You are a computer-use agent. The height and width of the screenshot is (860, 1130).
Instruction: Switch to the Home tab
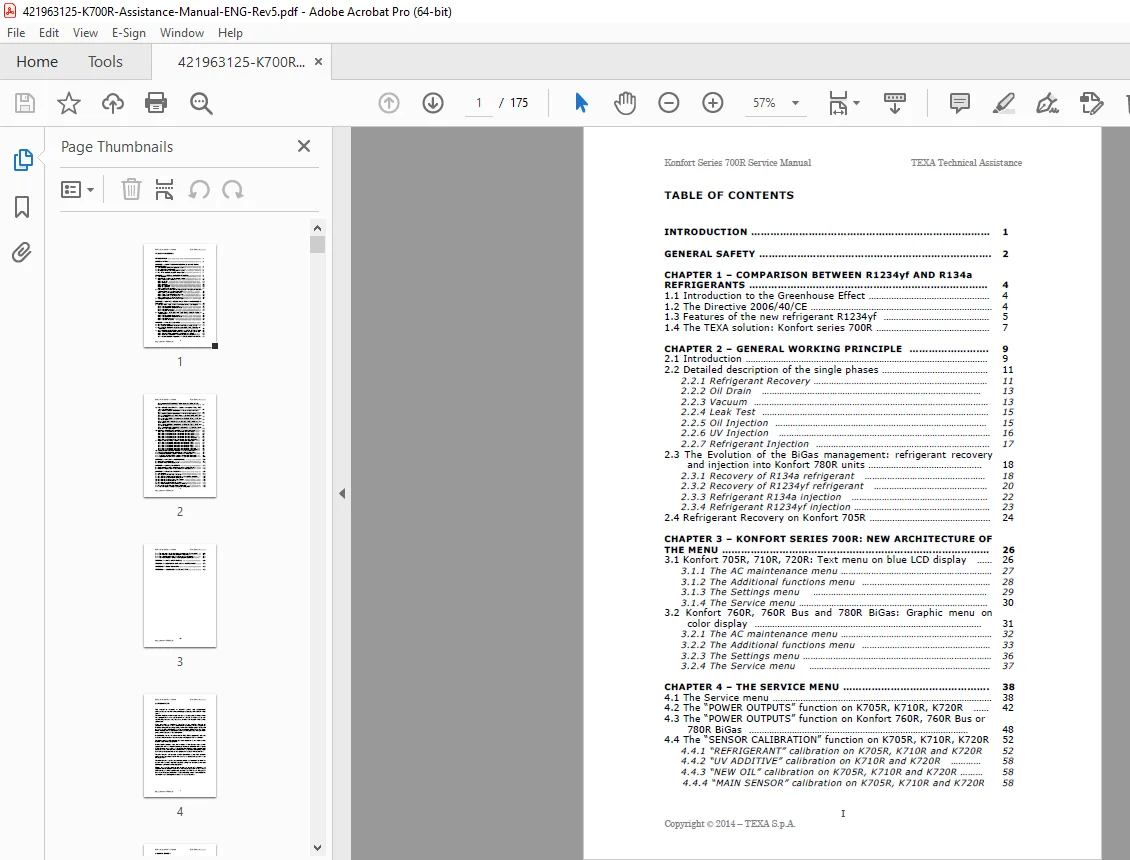pos(37,62)
